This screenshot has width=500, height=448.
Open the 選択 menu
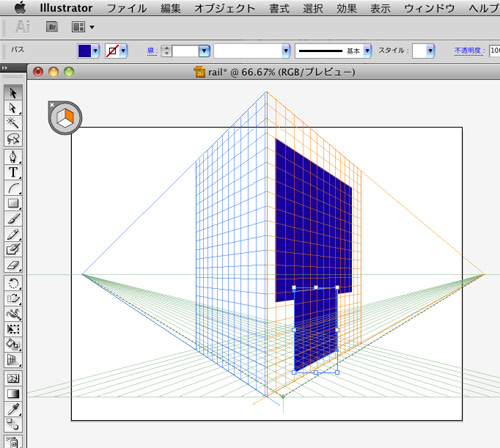pos(313,8)
